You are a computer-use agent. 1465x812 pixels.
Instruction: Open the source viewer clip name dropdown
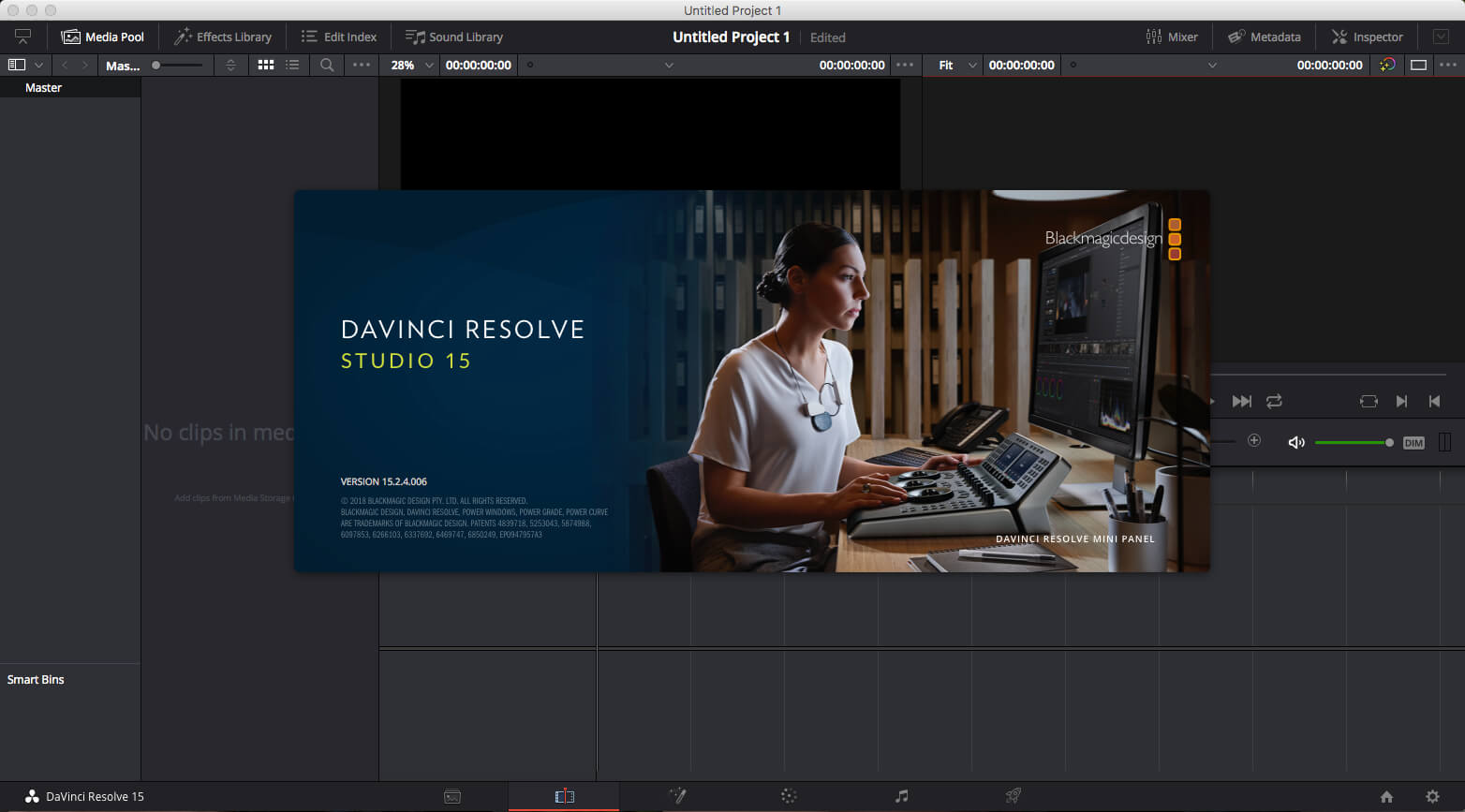[669, 66]
